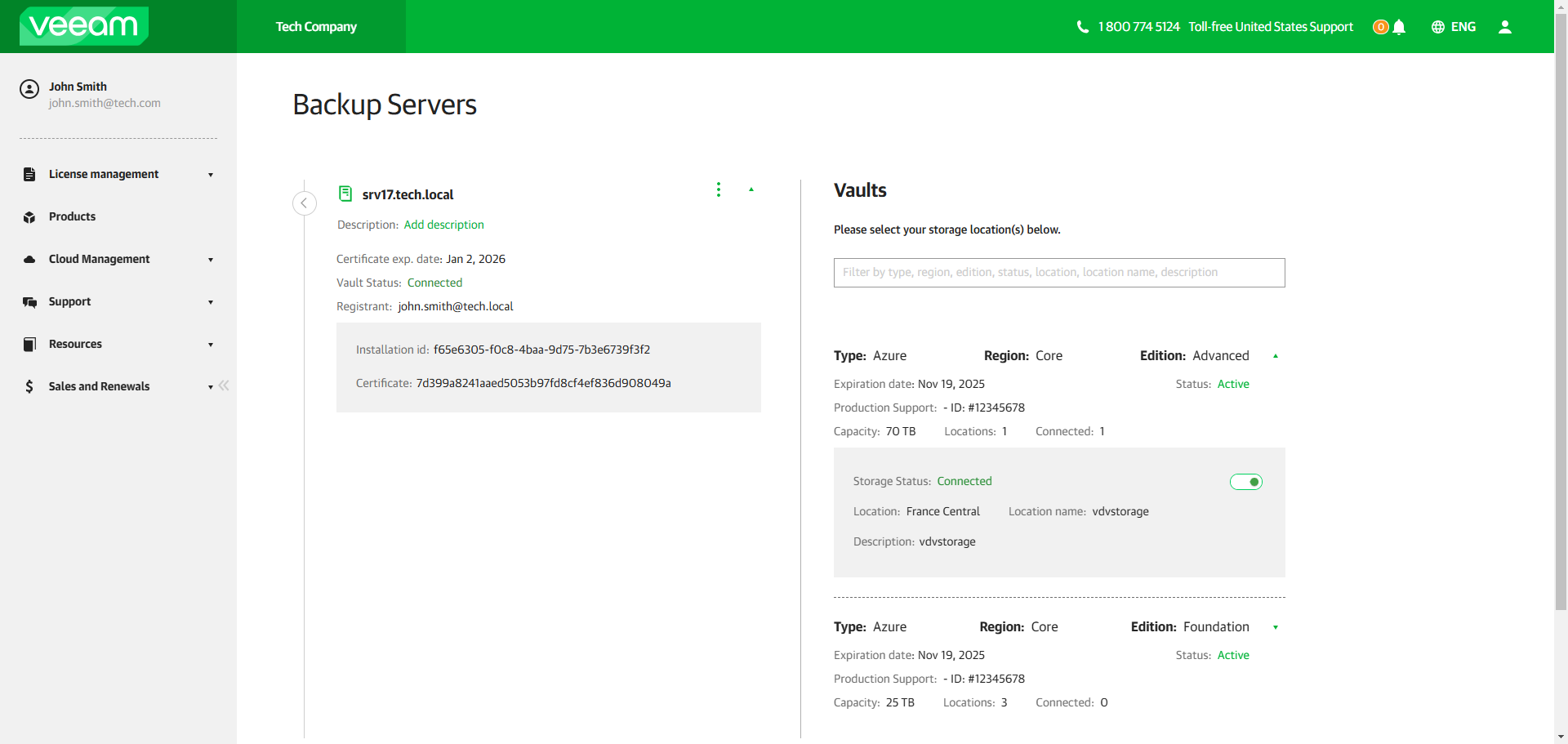Click the back arrow circle button
This screenshot has width=1568, height=744.
[305, 203]
